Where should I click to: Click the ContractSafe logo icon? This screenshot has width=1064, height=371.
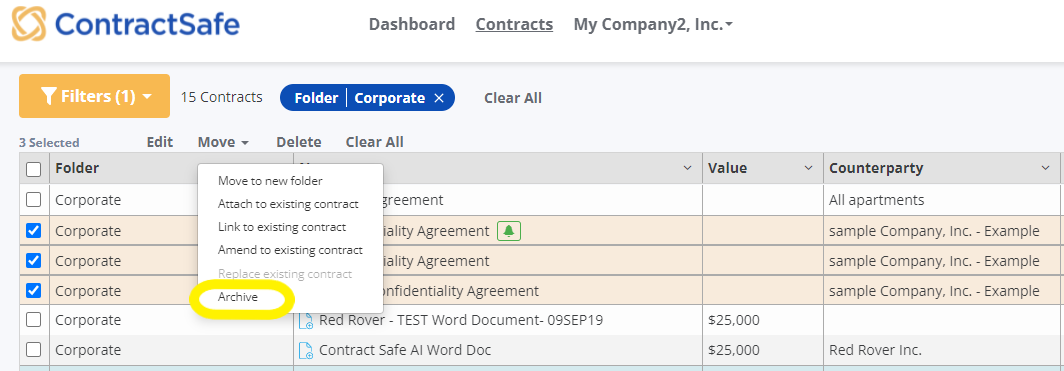click(28, 24)
